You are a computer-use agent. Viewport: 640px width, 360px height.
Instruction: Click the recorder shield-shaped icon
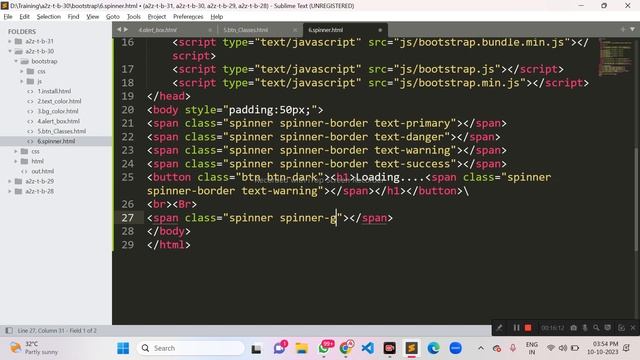pyautogui.click(x=608, y=327)
